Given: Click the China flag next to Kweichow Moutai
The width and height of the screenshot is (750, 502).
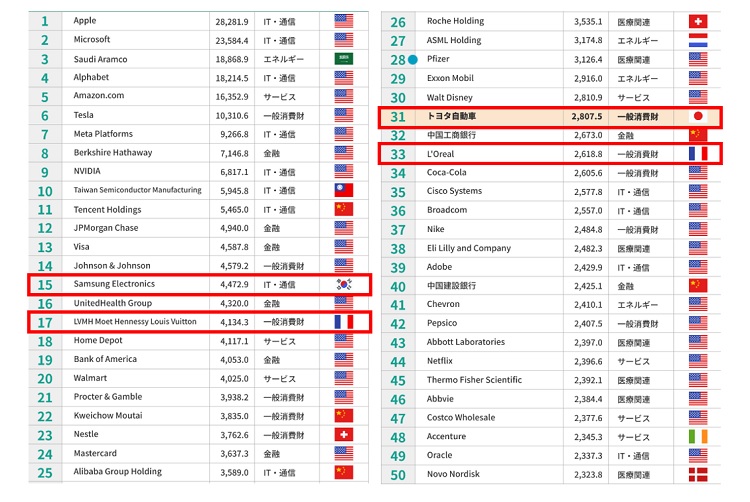Looking at the screenshot, I should pos(343,416).
